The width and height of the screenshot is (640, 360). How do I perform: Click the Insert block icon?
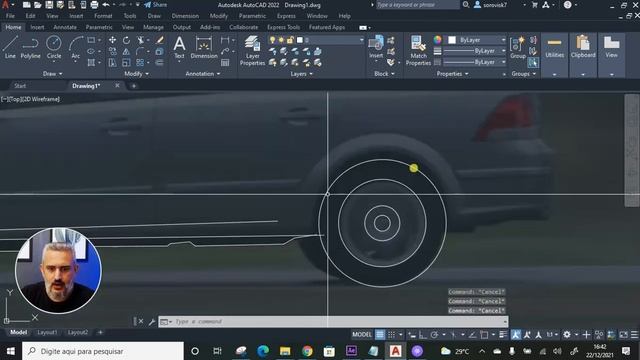(376, 47)
